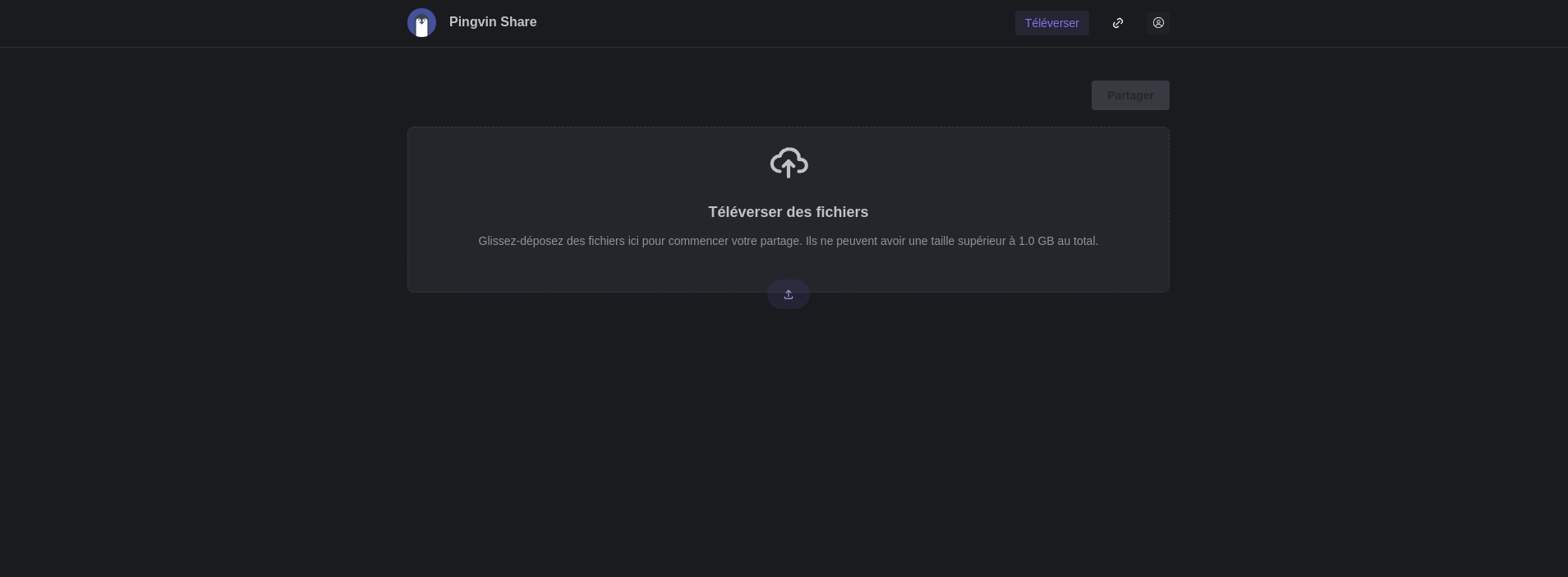Open the upload page from the top navigation

1052,23
